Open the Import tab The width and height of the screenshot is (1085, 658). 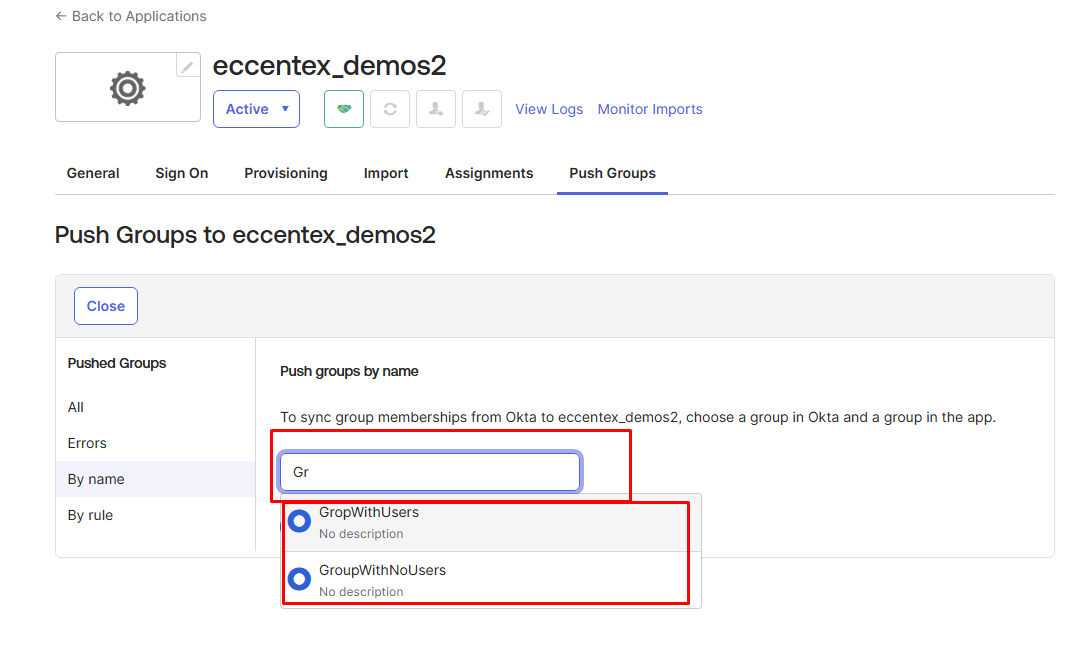pyautogui.click(x=386, y=173)
